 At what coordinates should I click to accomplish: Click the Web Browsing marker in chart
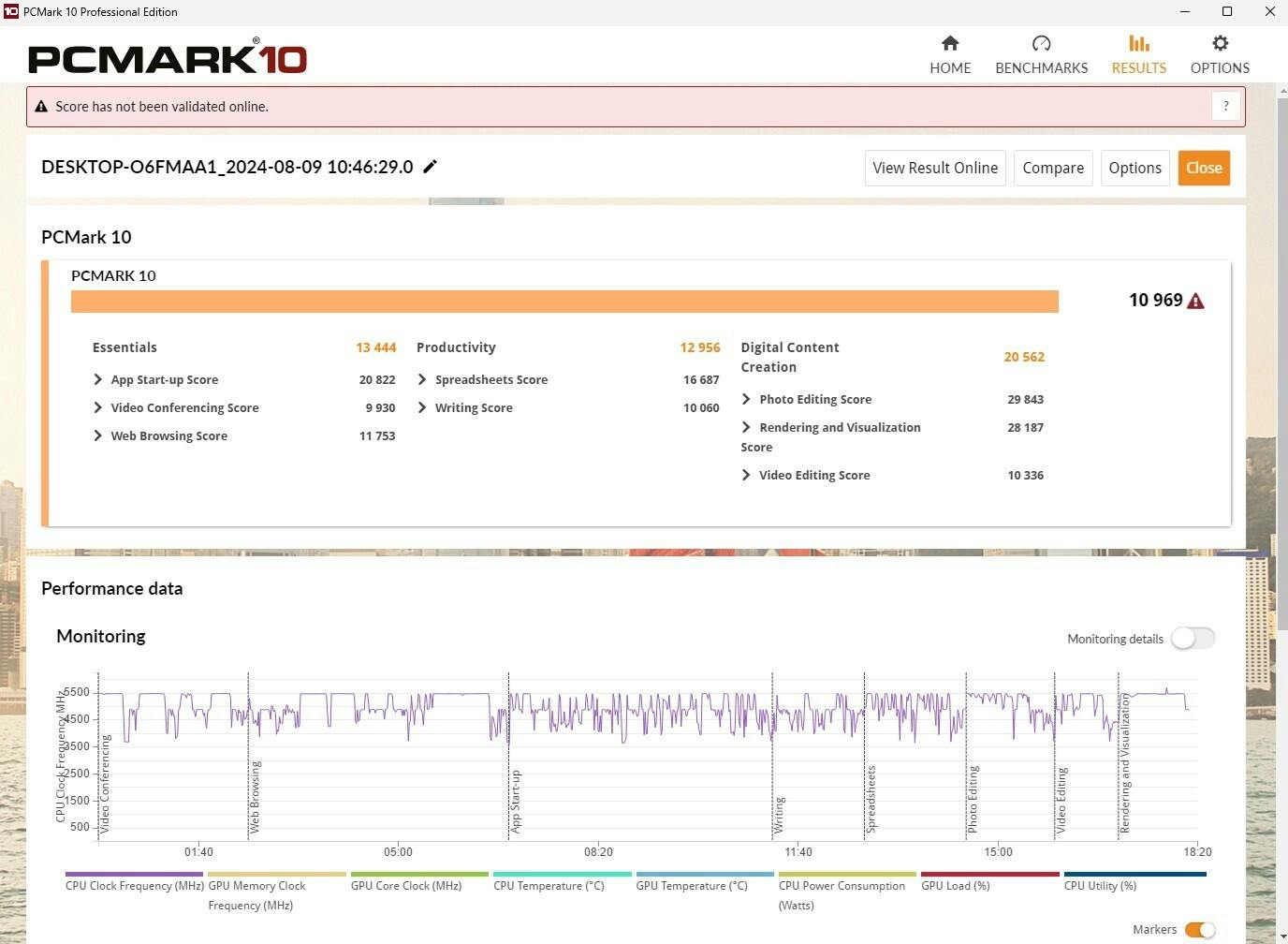[x=255, y=797]
